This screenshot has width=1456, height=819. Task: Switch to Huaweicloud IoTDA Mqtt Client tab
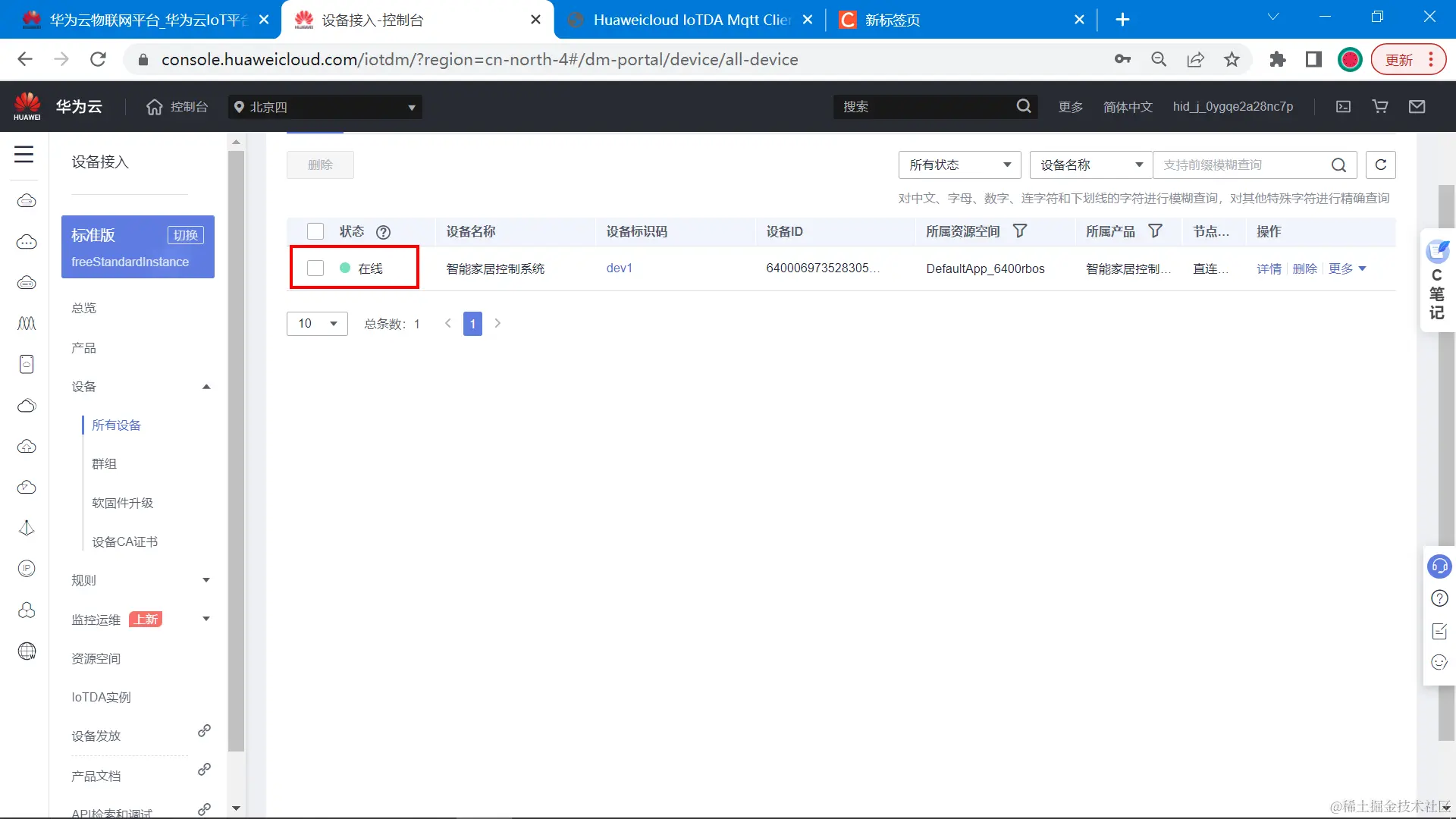click(692, 20)
